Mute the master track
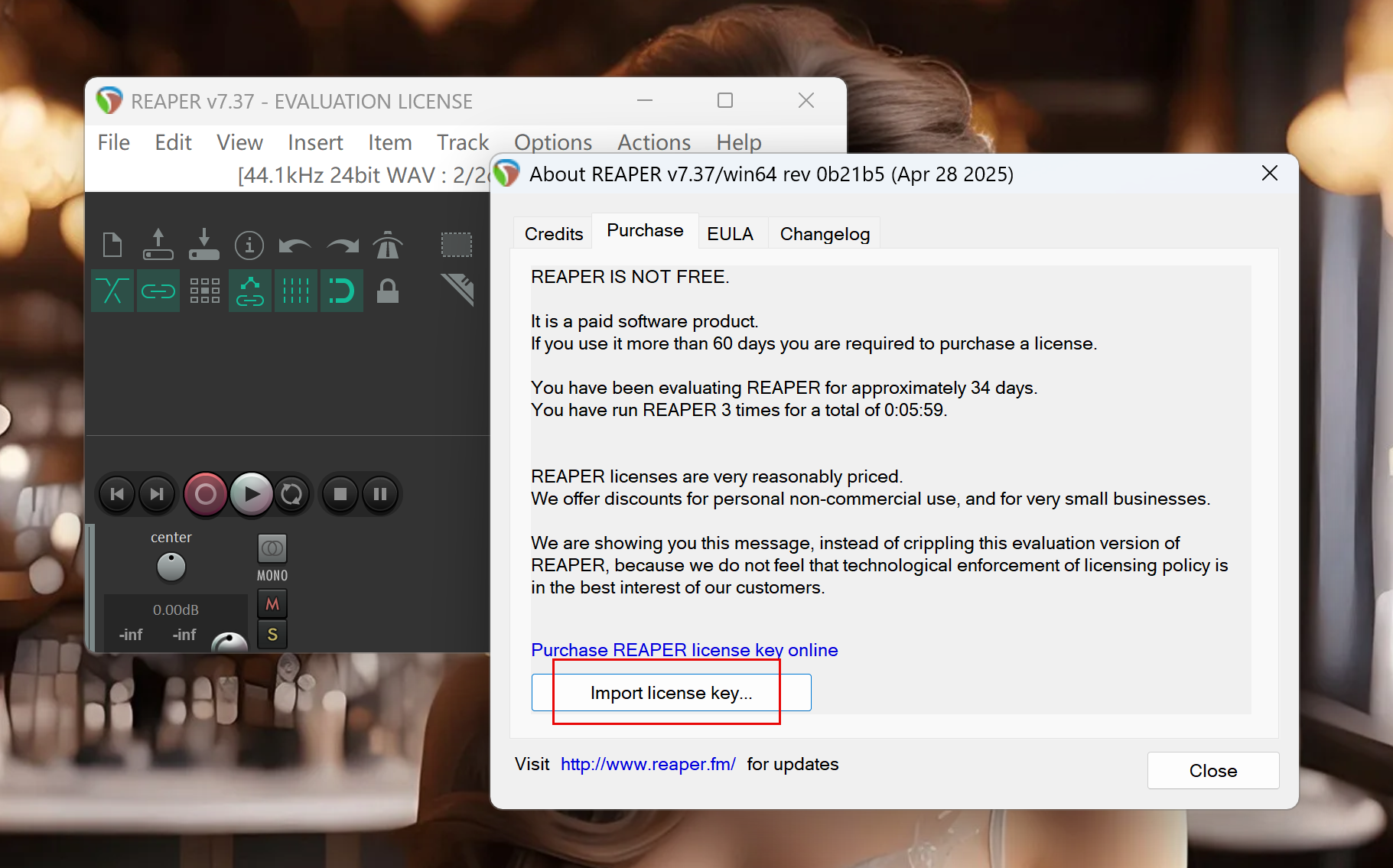The image size is (1393, 868). (272, 604)
